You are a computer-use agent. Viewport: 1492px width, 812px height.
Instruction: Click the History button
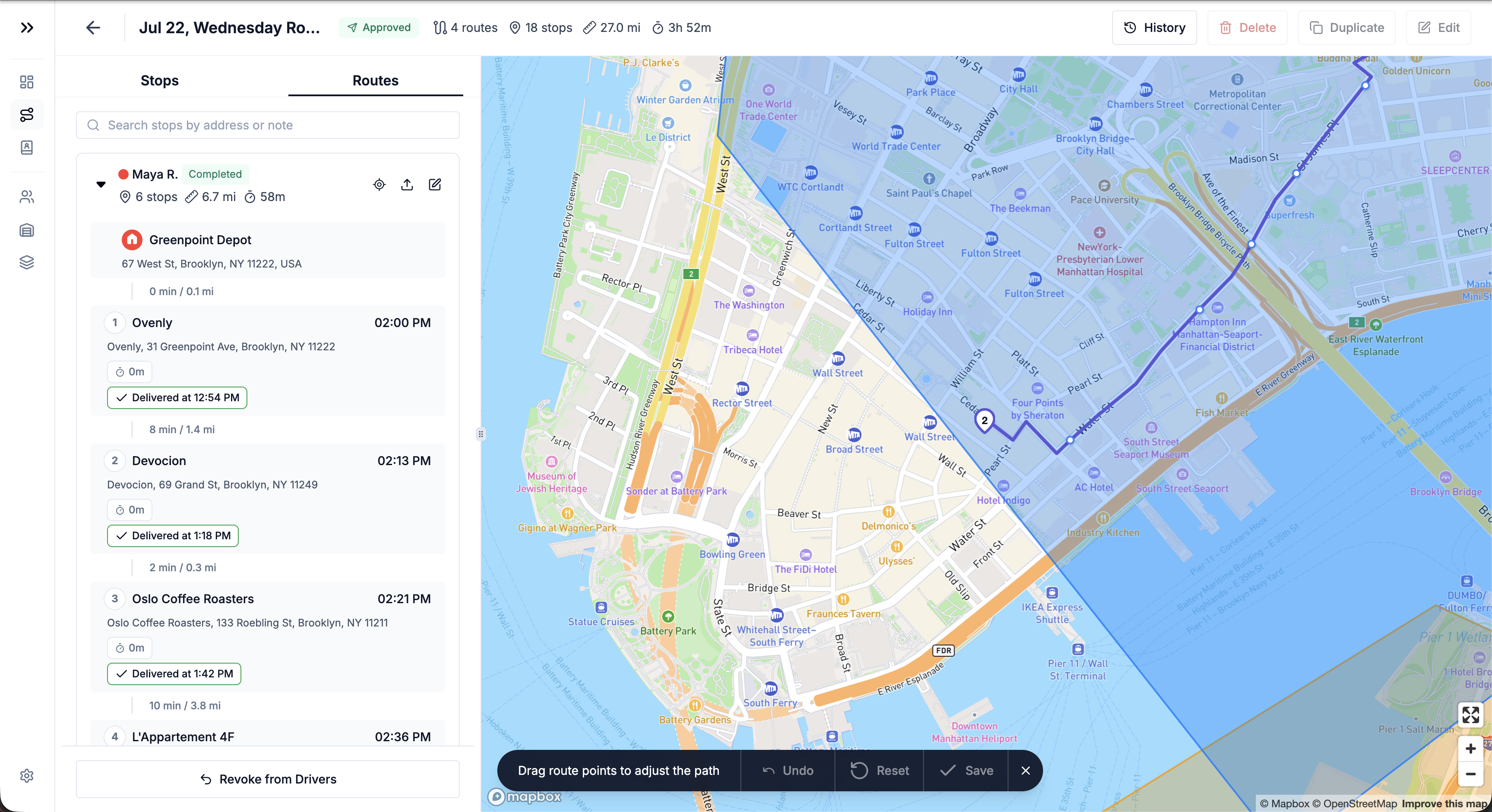tap(1154, 28)
